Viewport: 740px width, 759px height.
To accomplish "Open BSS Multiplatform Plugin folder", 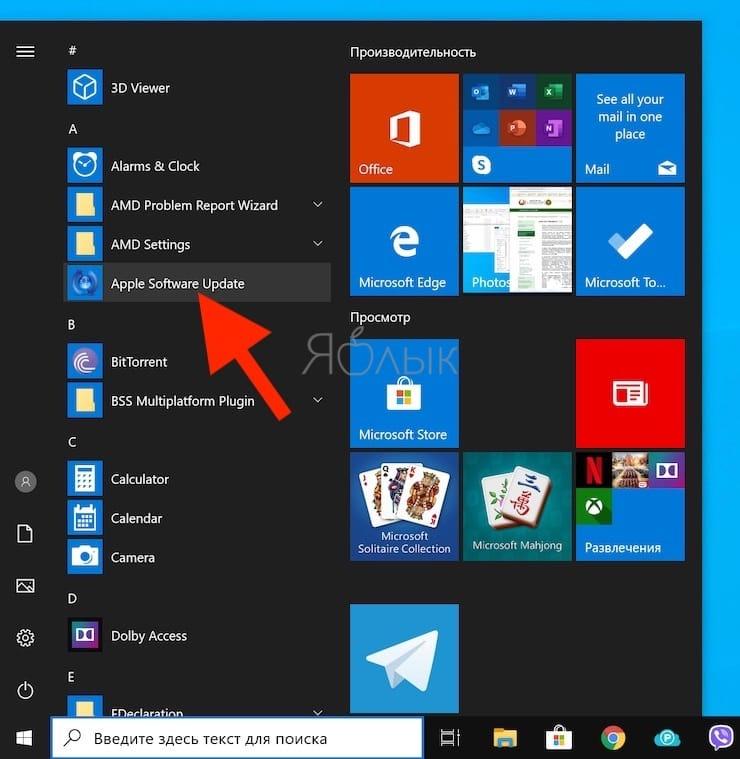I will 196,401.
